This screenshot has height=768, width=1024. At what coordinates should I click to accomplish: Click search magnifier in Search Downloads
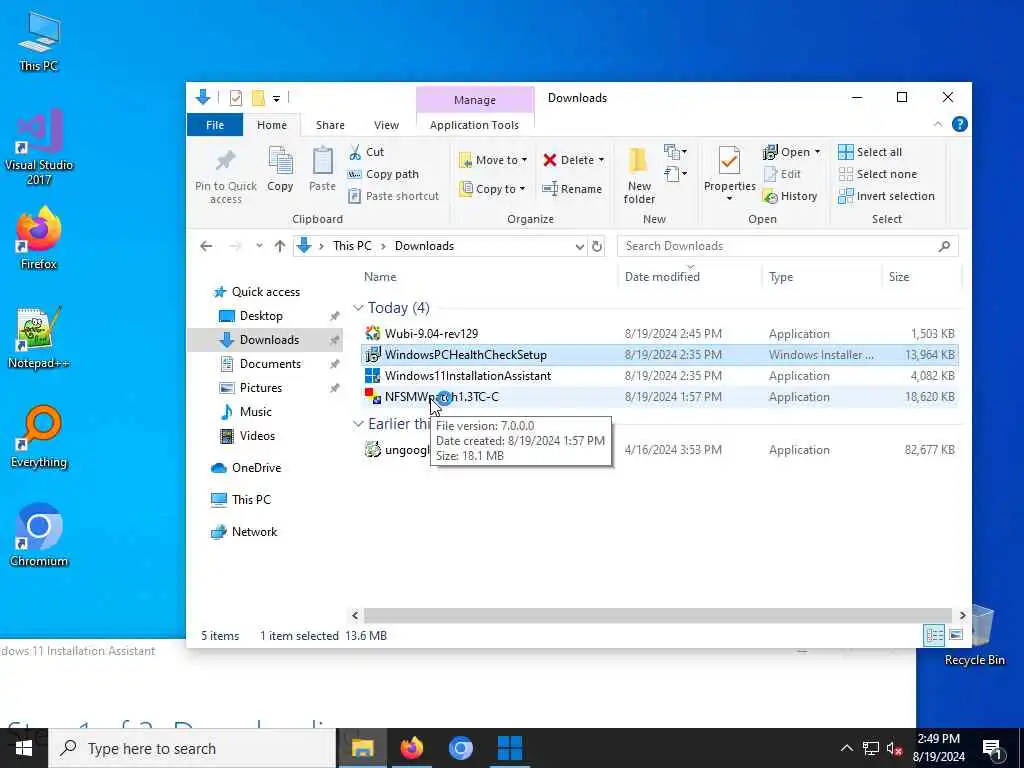944,246
